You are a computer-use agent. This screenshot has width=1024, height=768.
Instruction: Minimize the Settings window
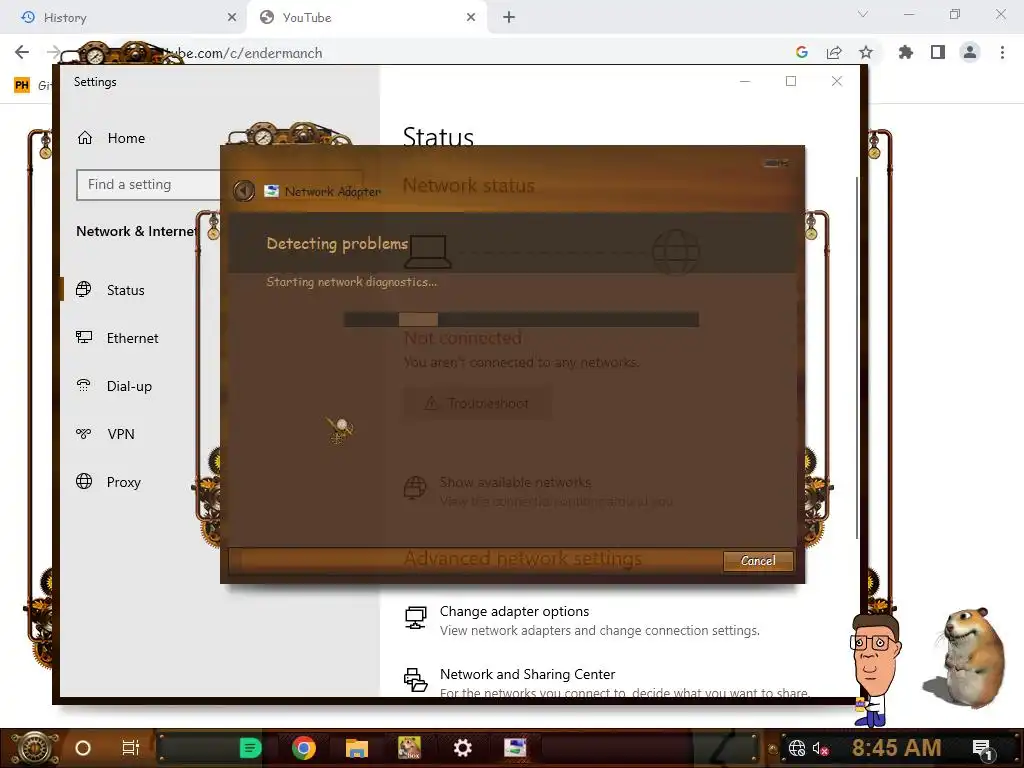(x=744, y=81)
